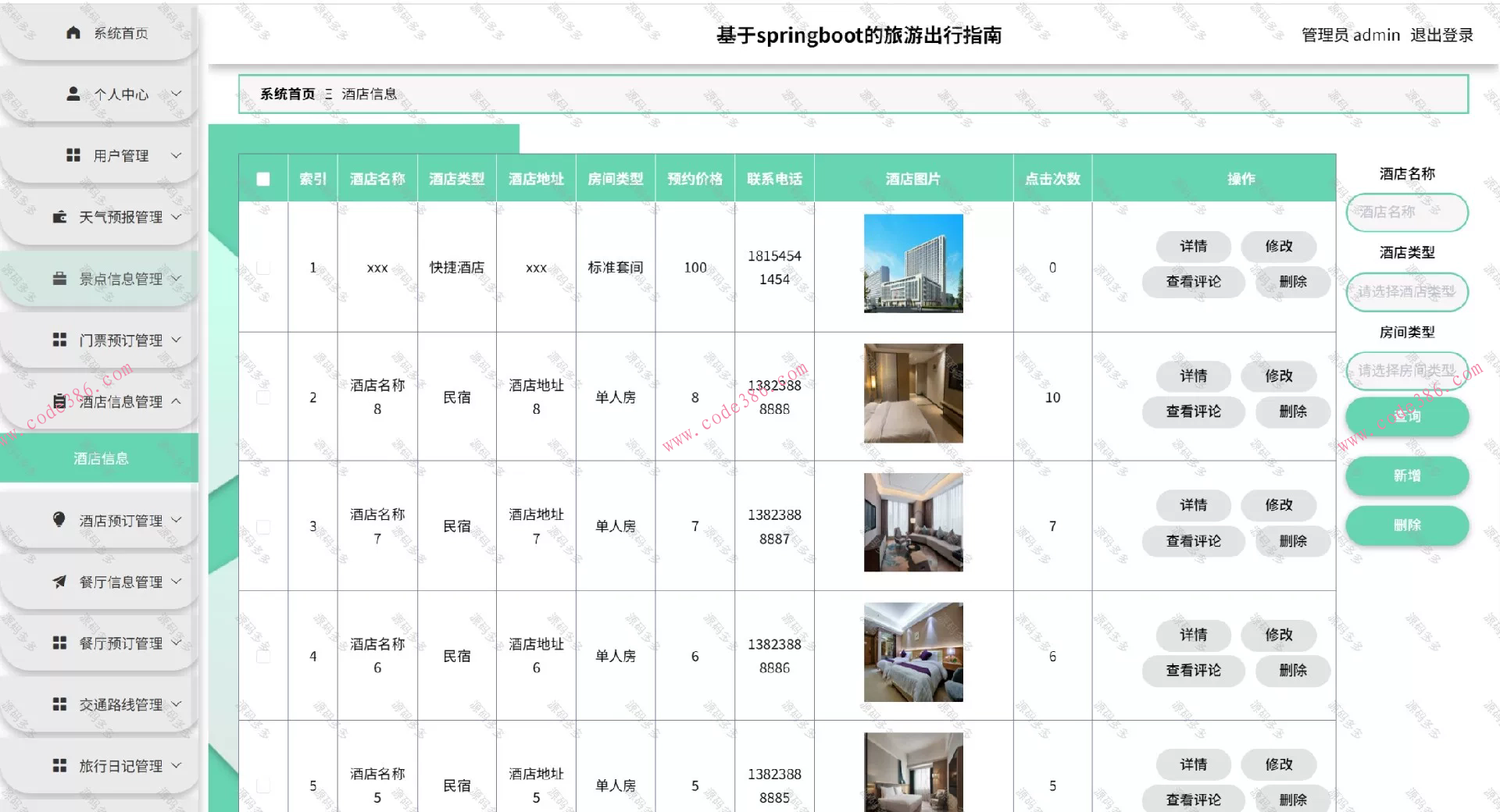
Task: Click 删除 for the 酒店名称8 row
Action: (1293, 411)
